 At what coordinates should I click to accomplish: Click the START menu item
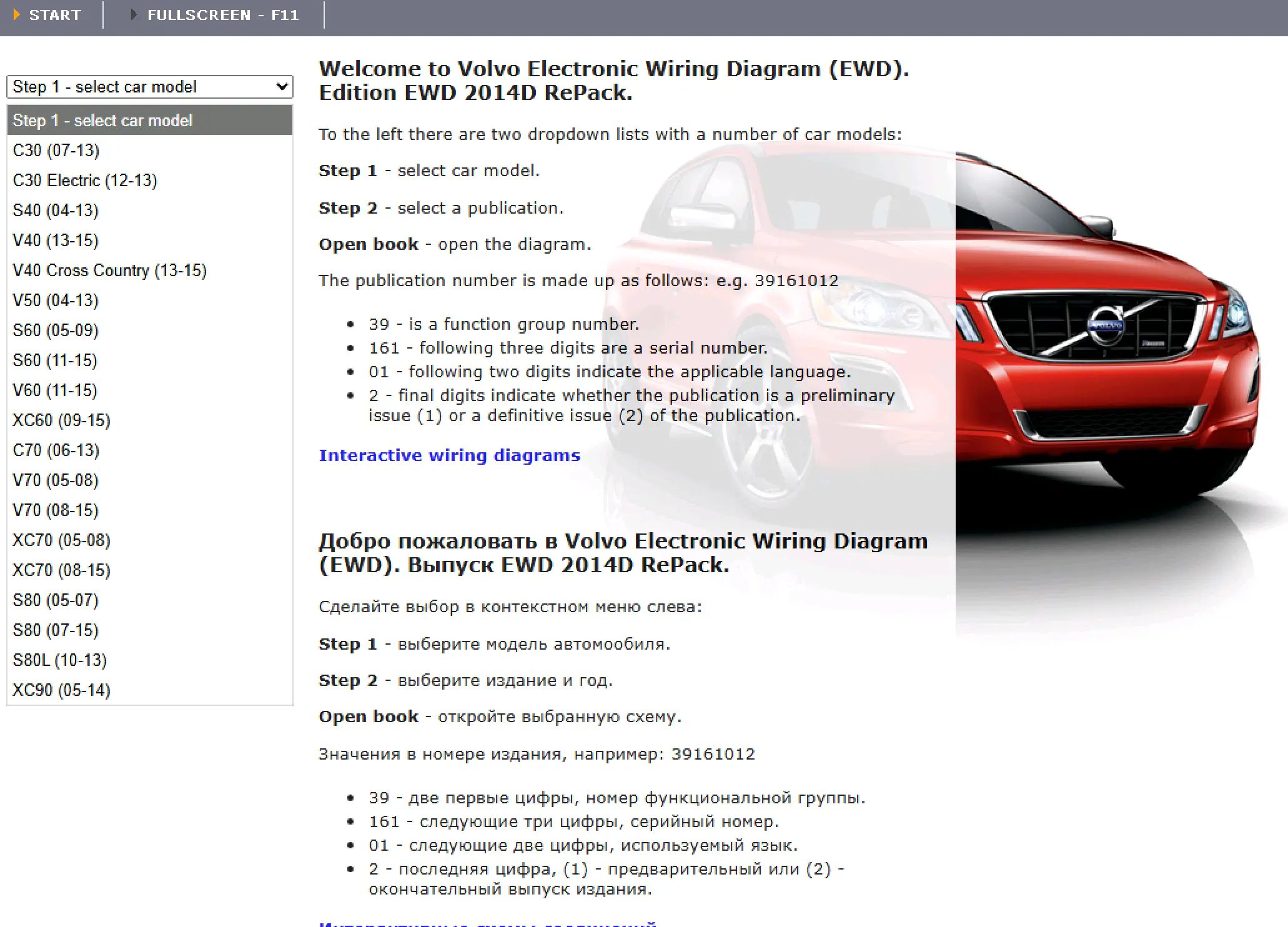[55, 15]
